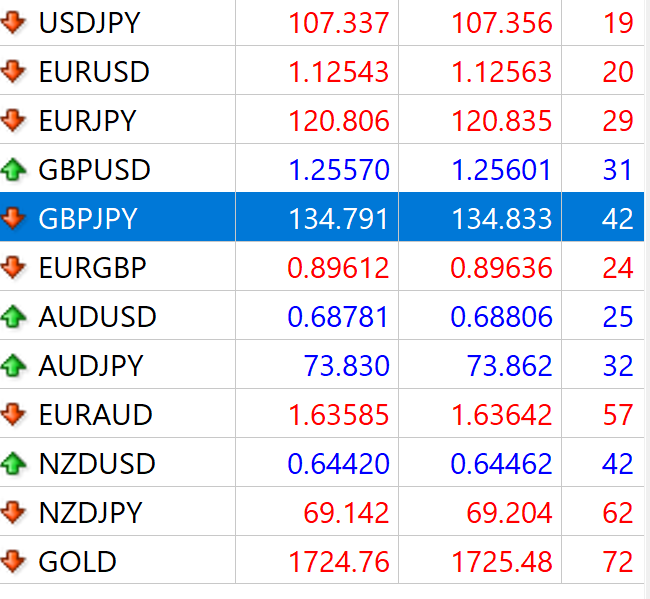Click the green up arrow beside GBPUSD
The width and height of the screenshot is (650, 599).
[13, 170]
